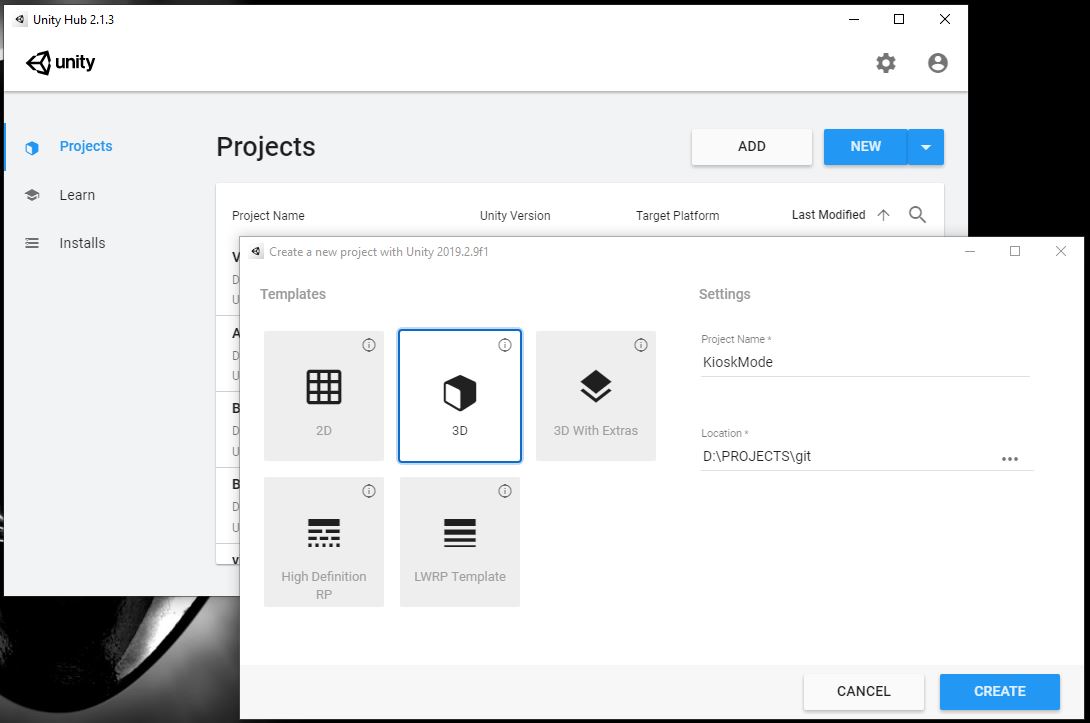
Task: Show info for 3D template
Action: tap(505, 345)
